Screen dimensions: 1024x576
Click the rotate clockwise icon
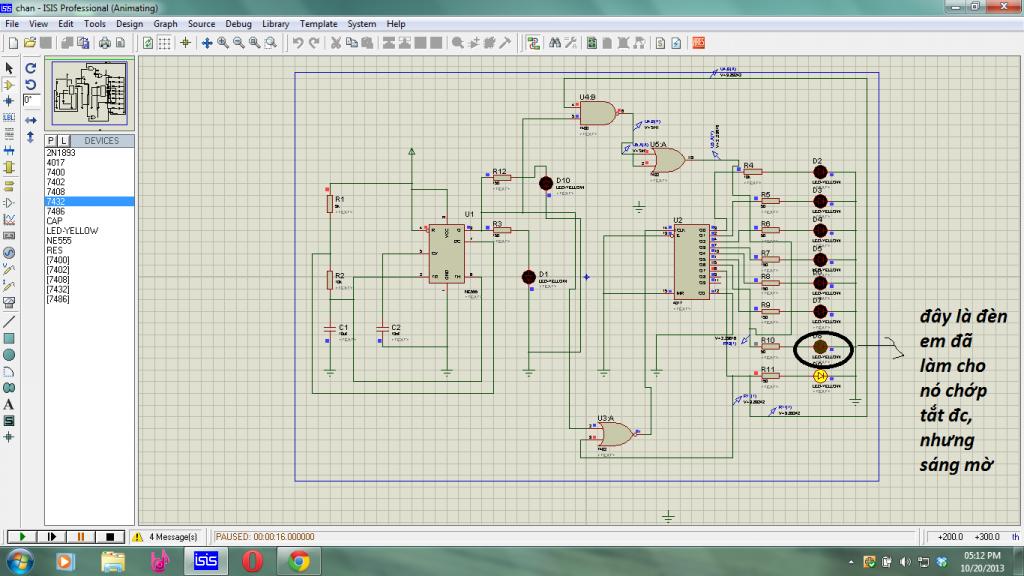pyautogui.click(x=30, y=68)
